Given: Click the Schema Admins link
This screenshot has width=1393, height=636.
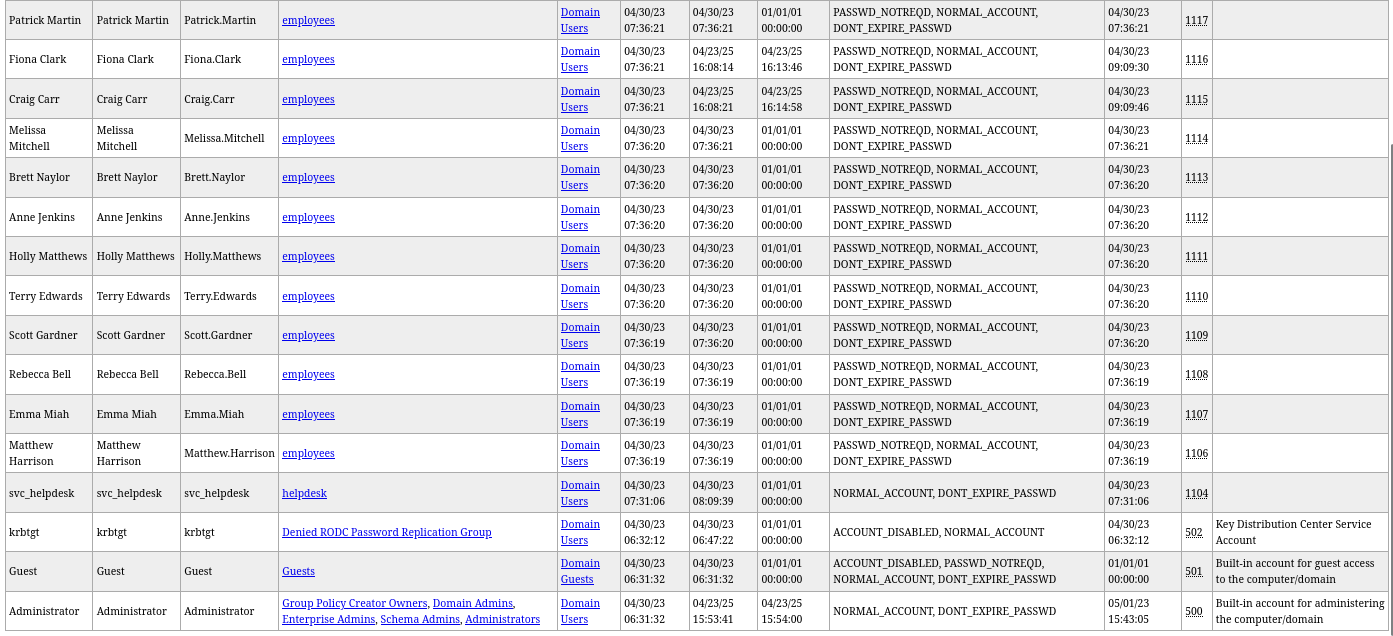Looking at the screenshot, I should click(420, 619).
